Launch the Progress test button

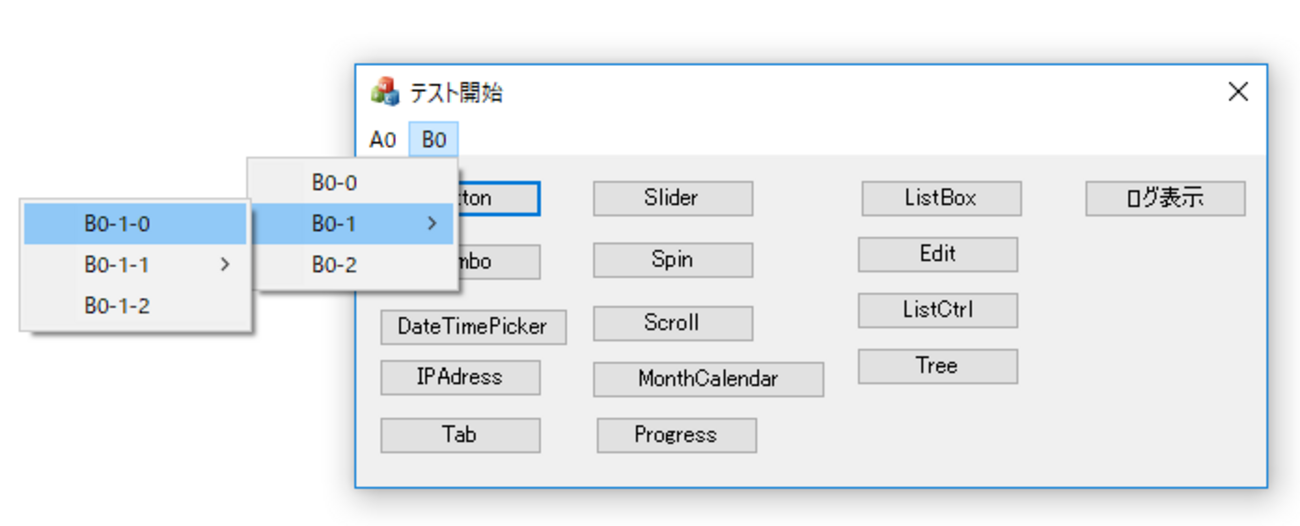(676, 435)
